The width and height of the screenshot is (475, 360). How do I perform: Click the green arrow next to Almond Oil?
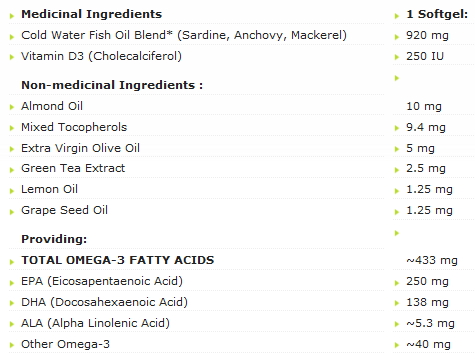[x=12, y=107]
